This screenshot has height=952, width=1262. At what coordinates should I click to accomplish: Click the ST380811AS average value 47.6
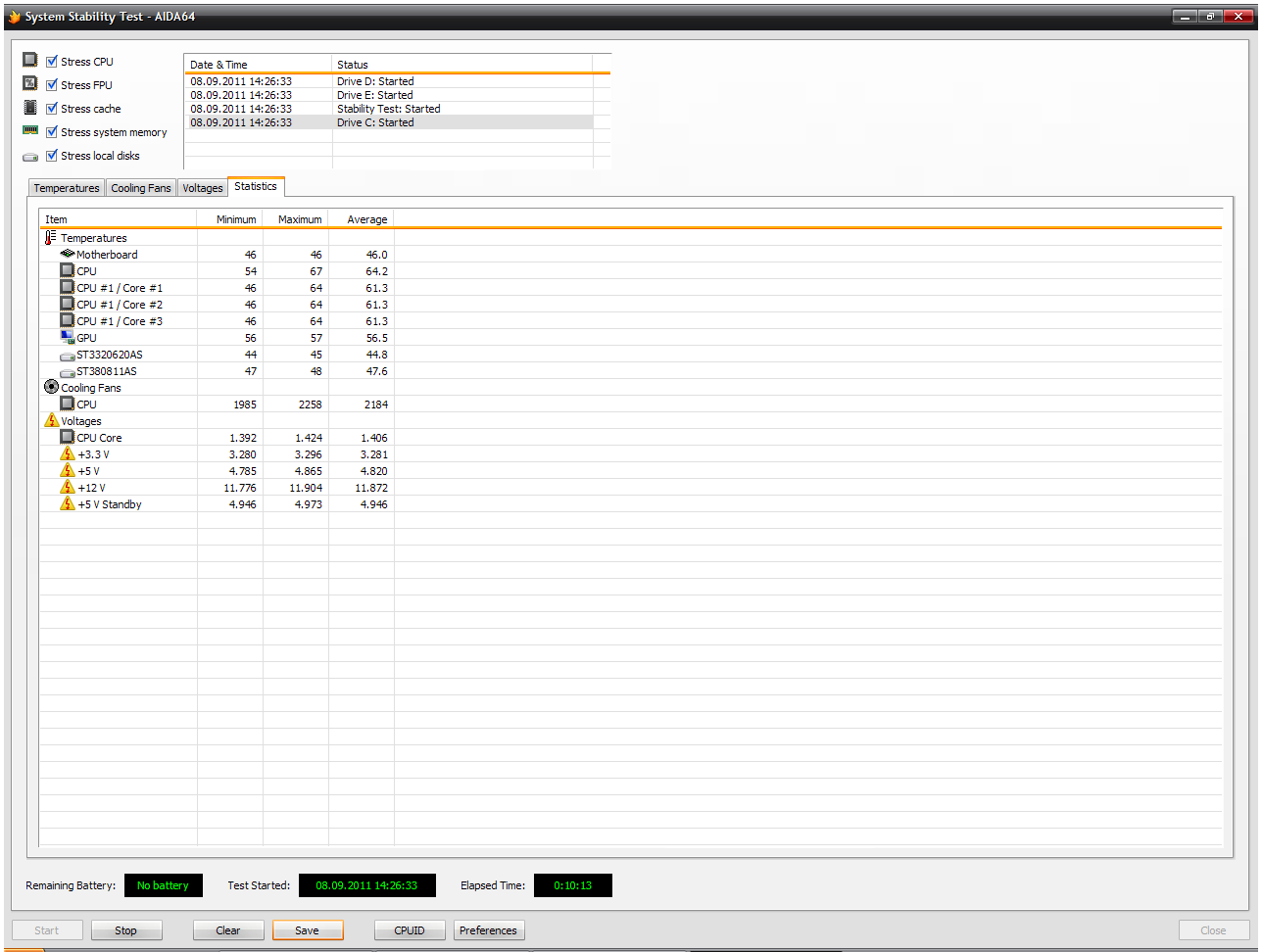[377, 372]
